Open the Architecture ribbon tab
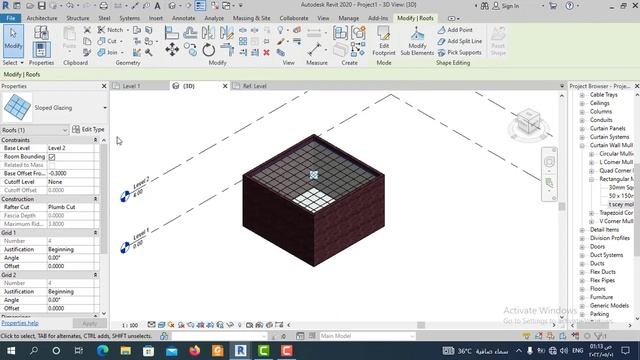The height and width of the screenshot is (360, 640). click(42, 18)
